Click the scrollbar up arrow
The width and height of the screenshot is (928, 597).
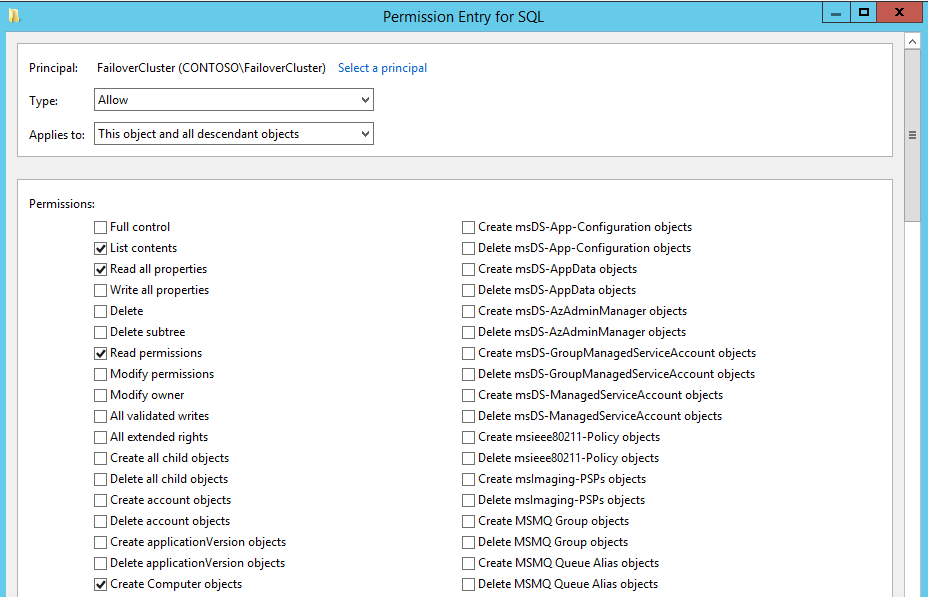912,41
